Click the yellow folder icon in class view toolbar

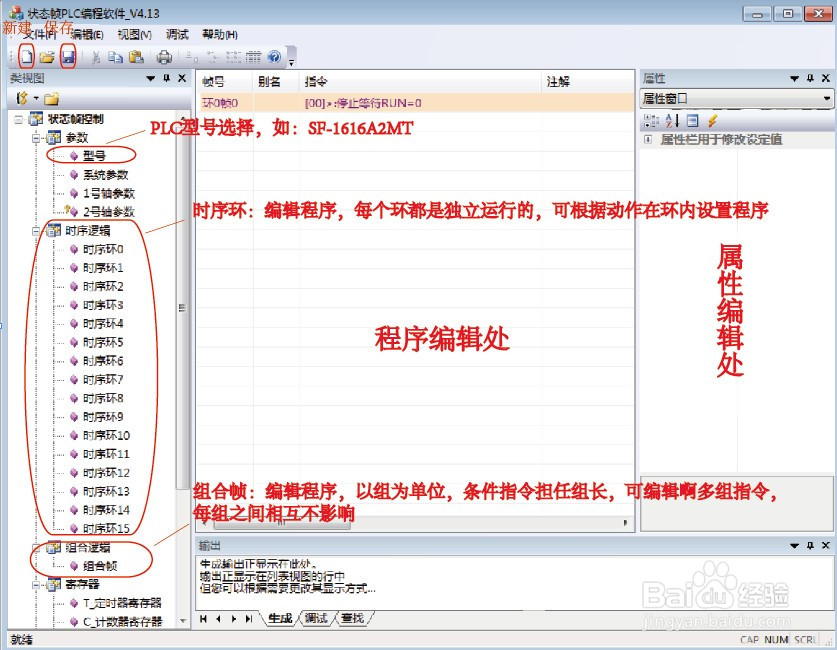pyautogui.click(x=52, y=99)
